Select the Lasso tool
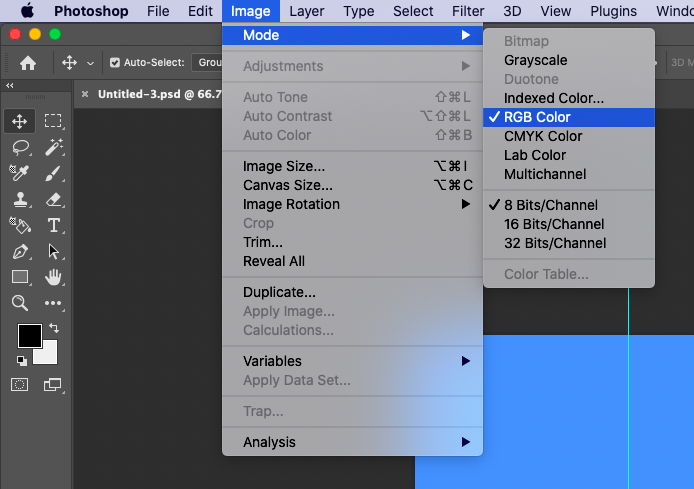 pos(20,147)
